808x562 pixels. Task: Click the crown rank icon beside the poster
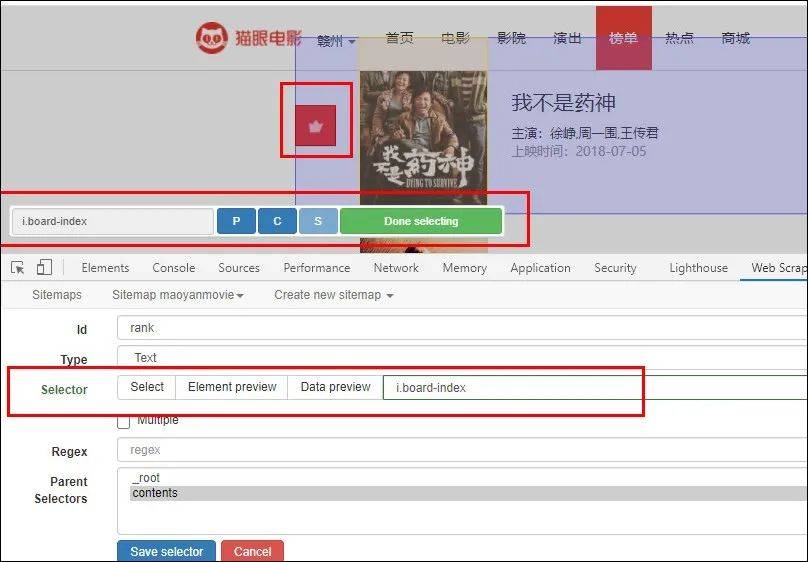pos(315,126)
